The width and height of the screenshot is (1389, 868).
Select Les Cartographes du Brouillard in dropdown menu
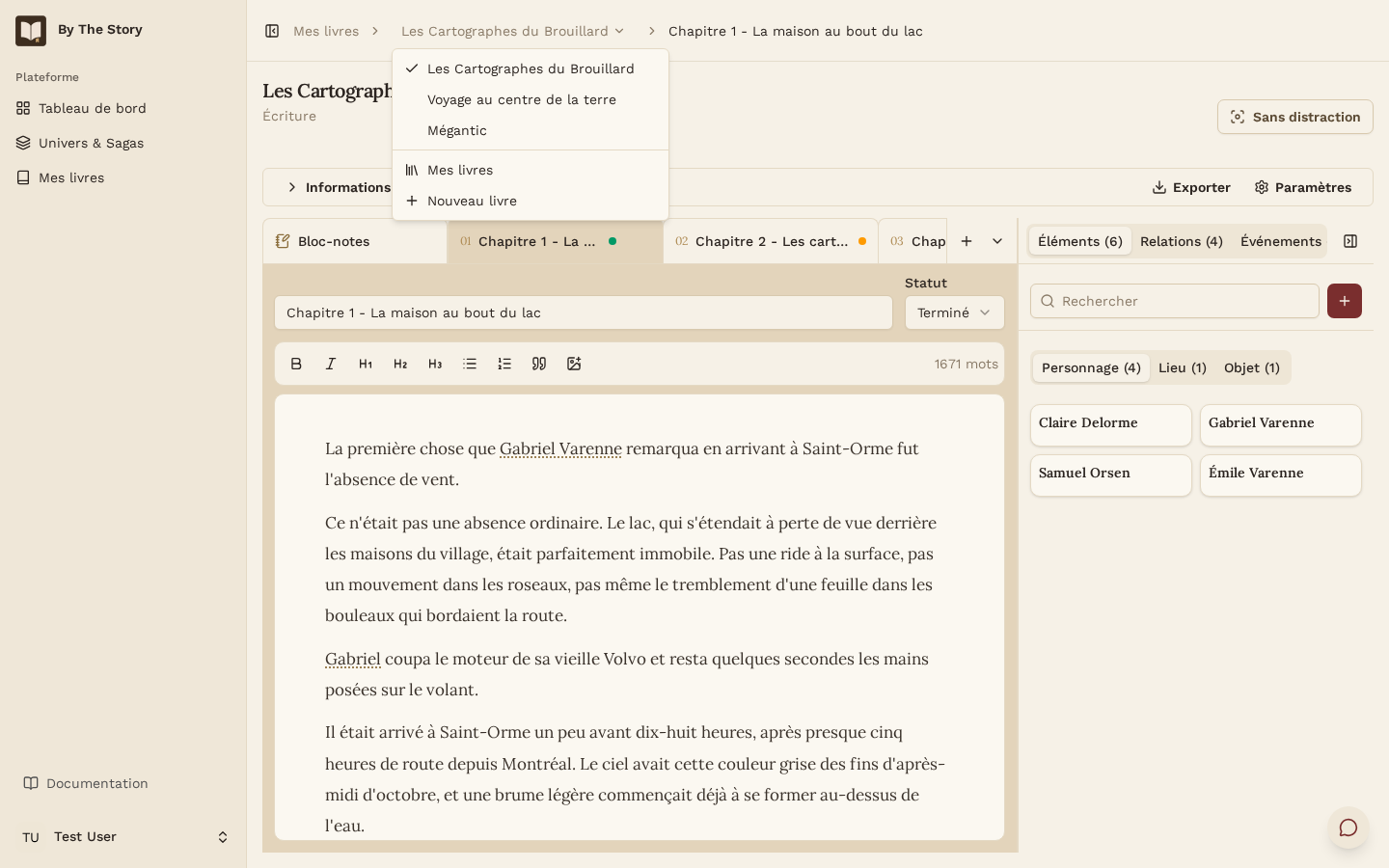click(531, 68)
